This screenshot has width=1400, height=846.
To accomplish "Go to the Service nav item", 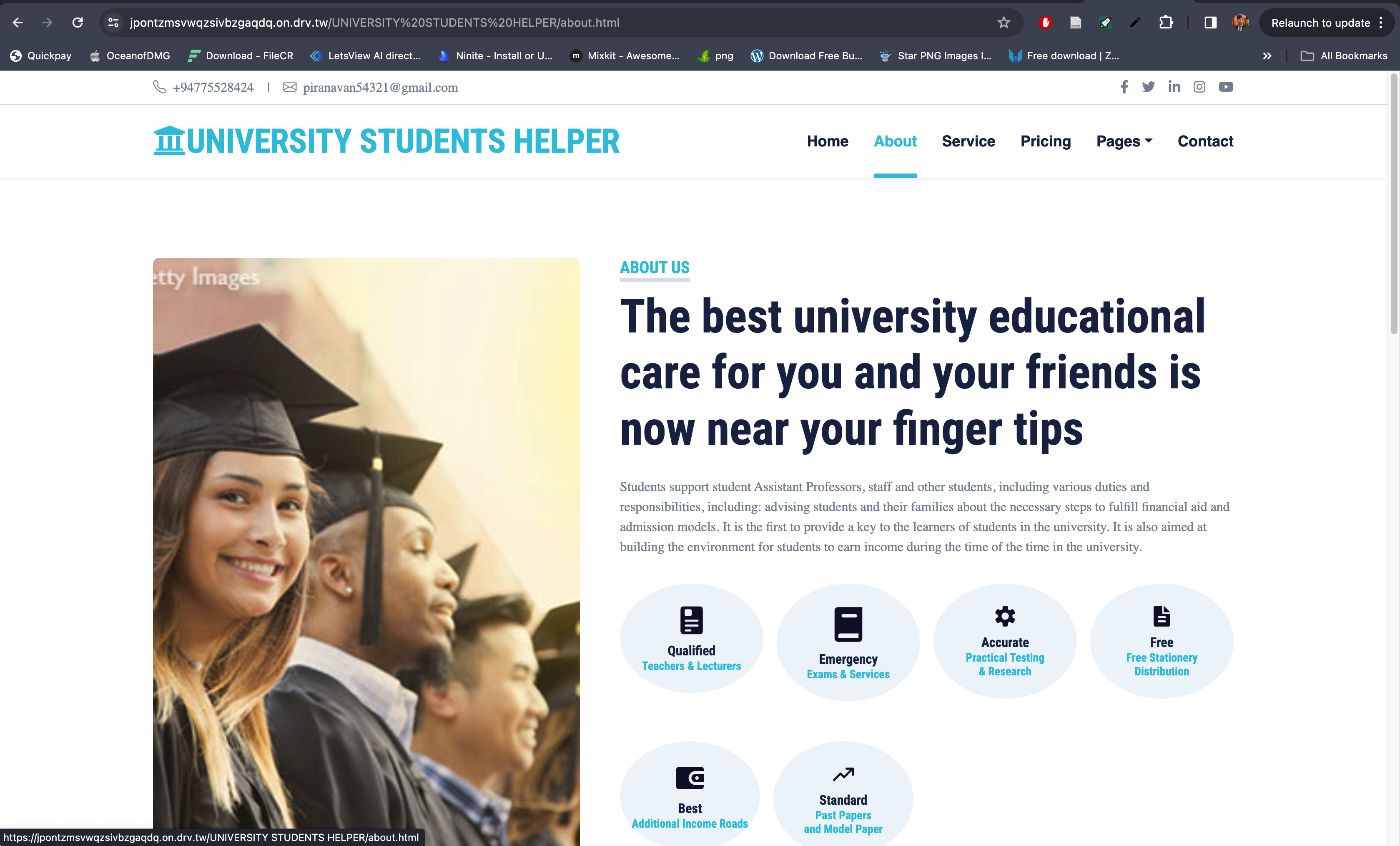I will tap(968, 141).
